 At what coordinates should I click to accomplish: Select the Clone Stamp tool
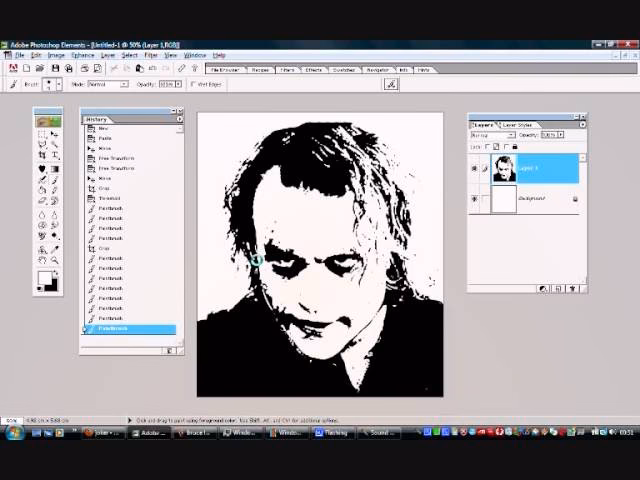pos(42,249)
